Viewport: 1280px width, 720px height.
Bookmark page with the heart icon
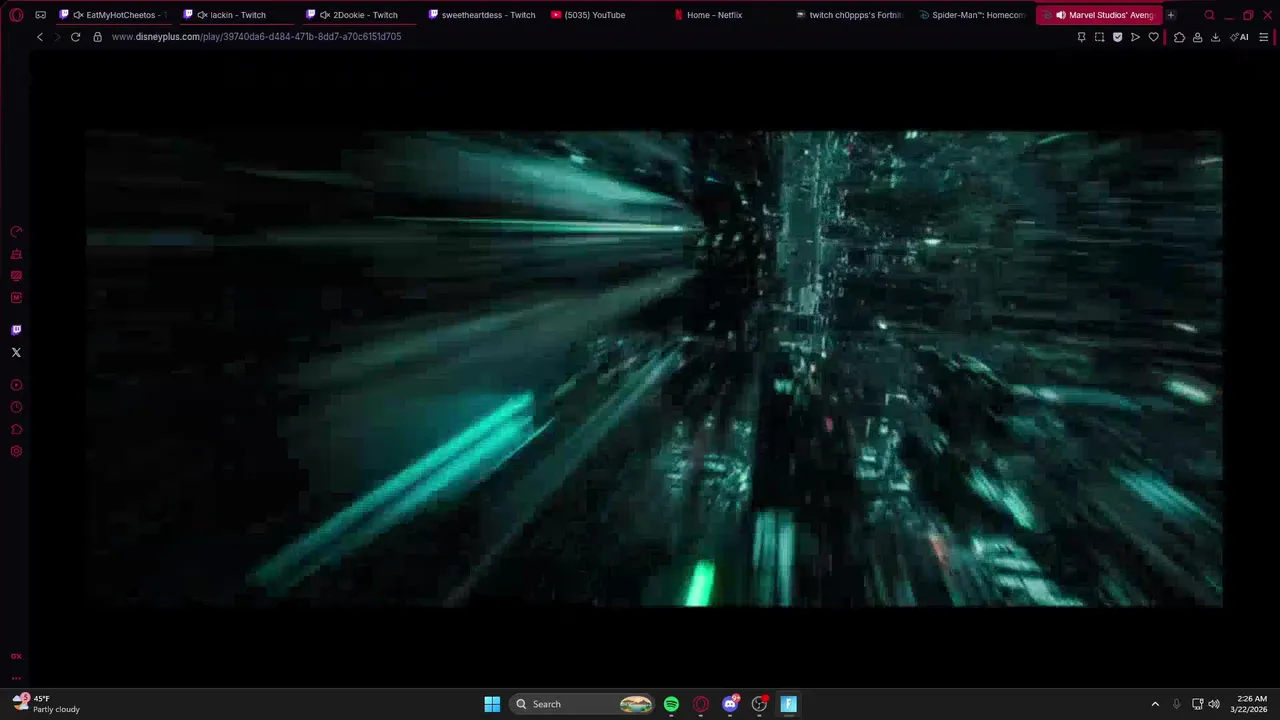click(x=1153, y=37)
